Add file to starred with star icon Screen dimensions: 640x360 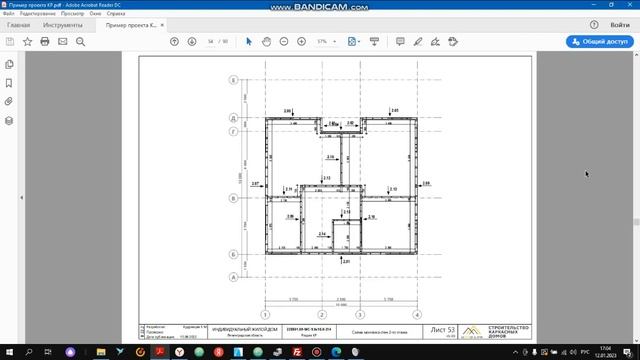coord(27,42)
